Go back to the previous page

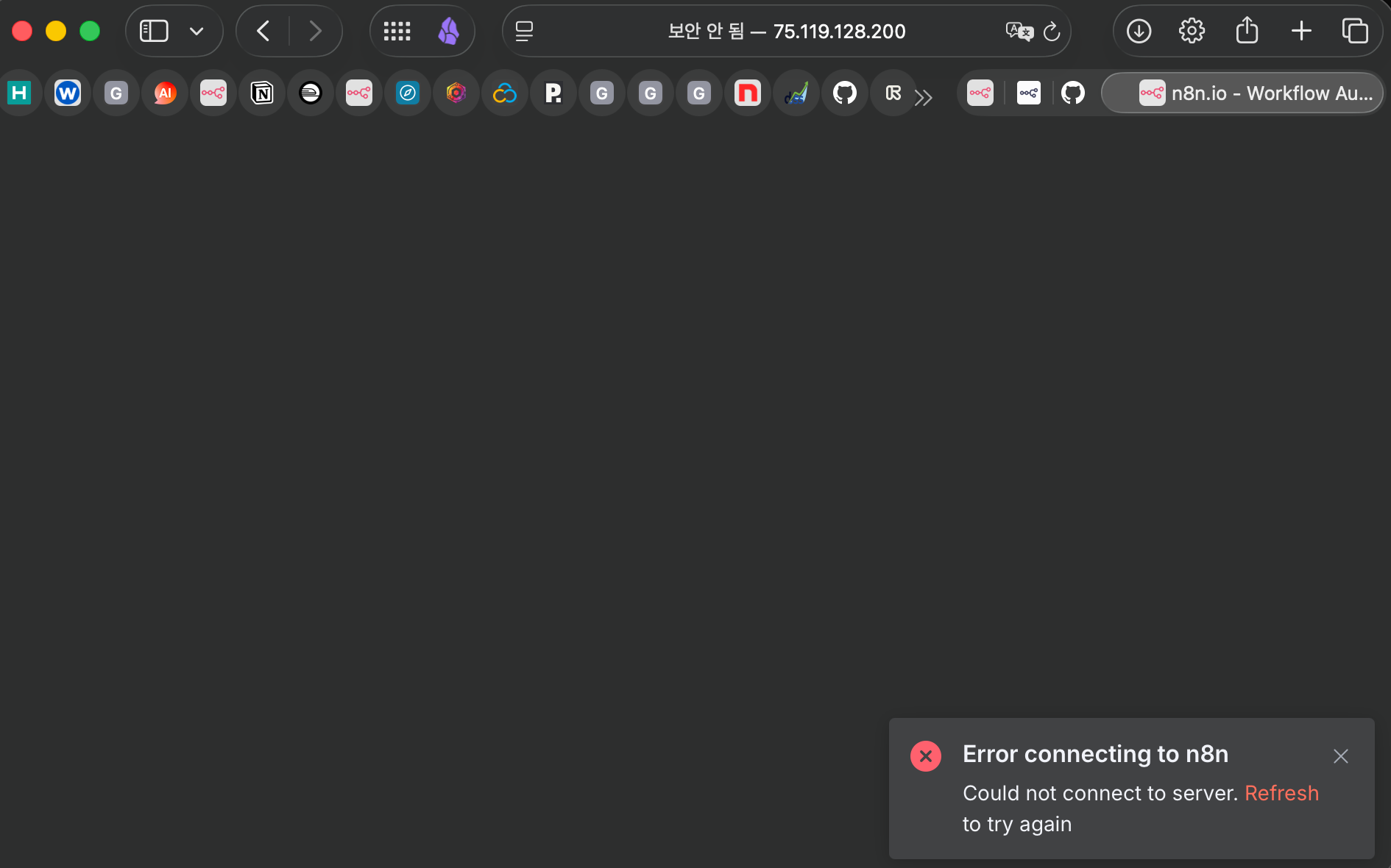pos(263,31)
